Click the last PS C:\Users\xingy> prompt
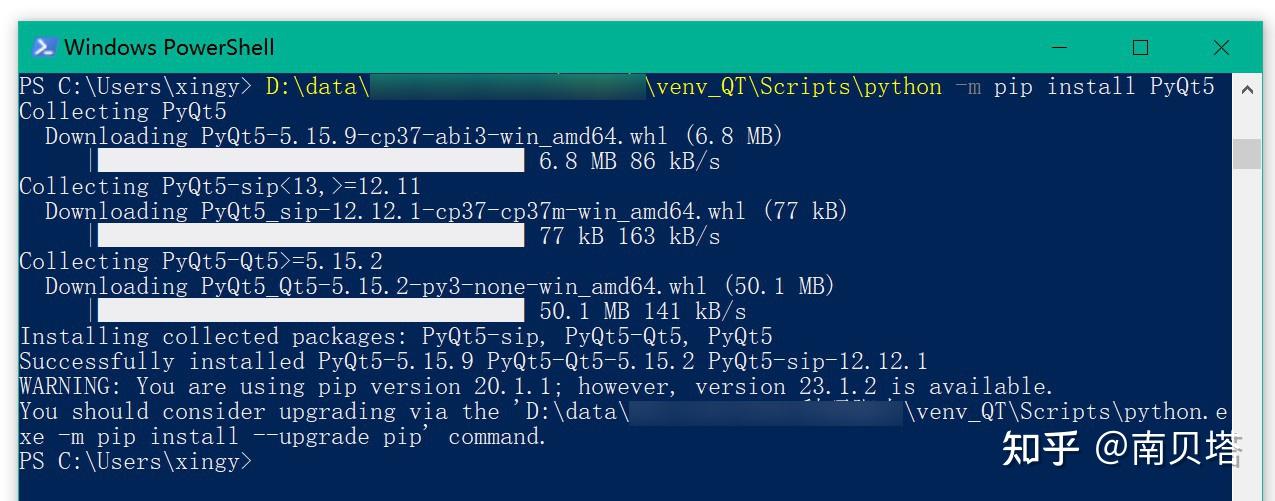 point(136,461)
